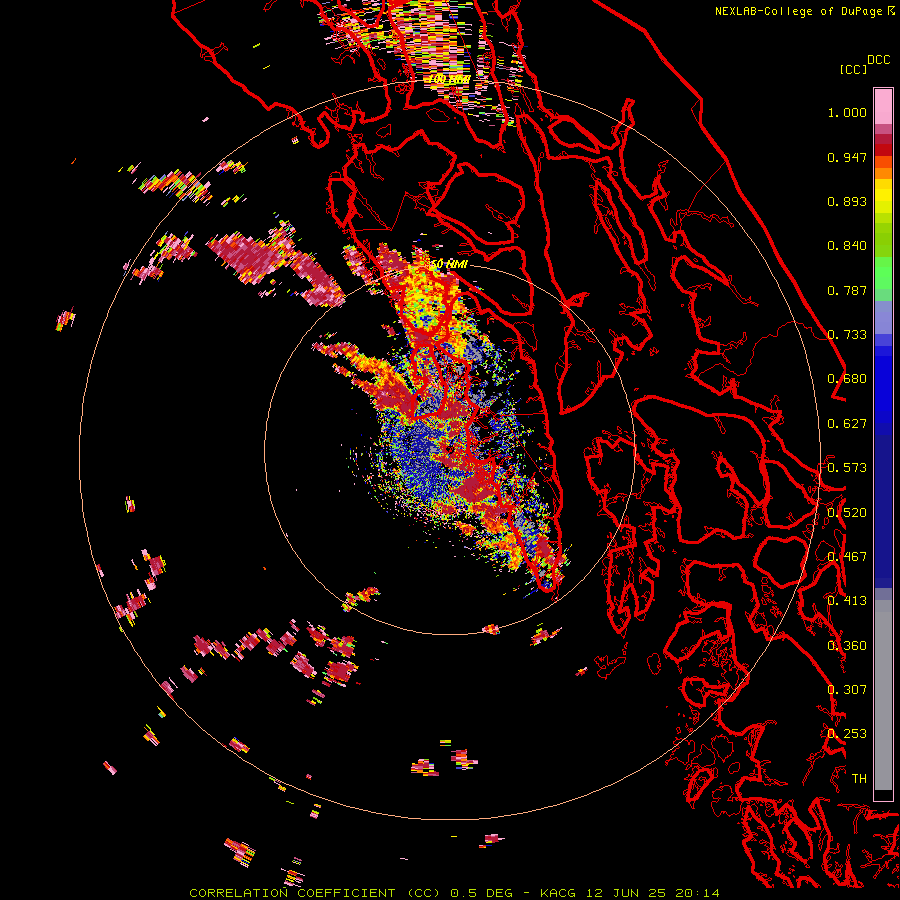
Task: Click the 0.893 scale value
Action: tap(847, 201)
